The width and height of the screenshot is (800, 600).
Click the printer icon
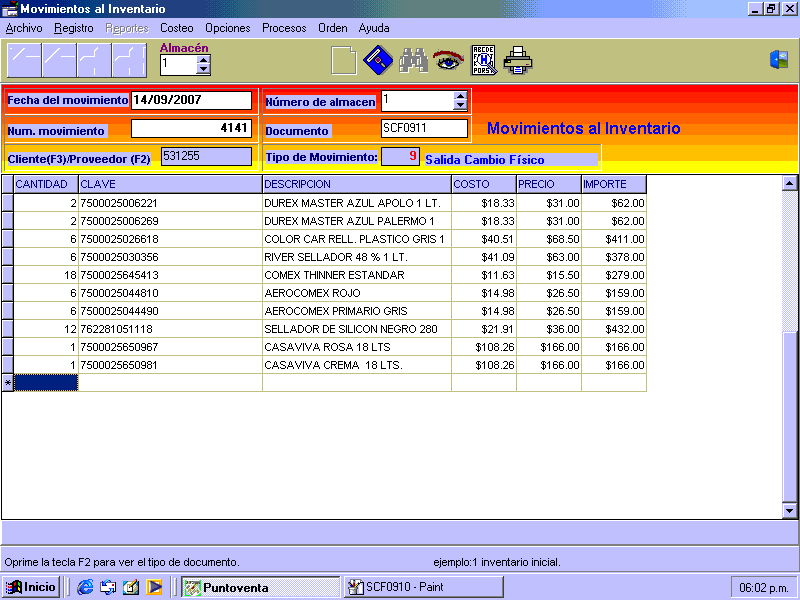click(518, 61)
